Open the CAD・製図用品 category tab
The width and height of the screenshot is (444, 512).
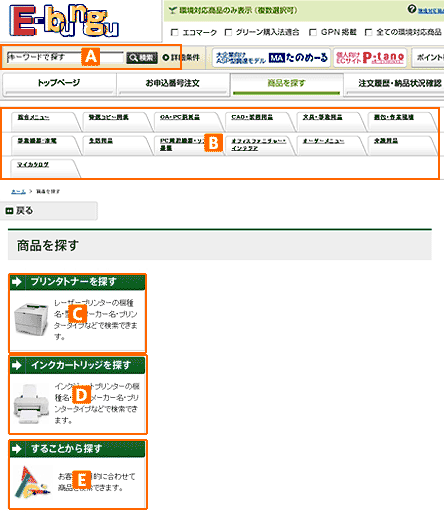click(x=252, y=117)
